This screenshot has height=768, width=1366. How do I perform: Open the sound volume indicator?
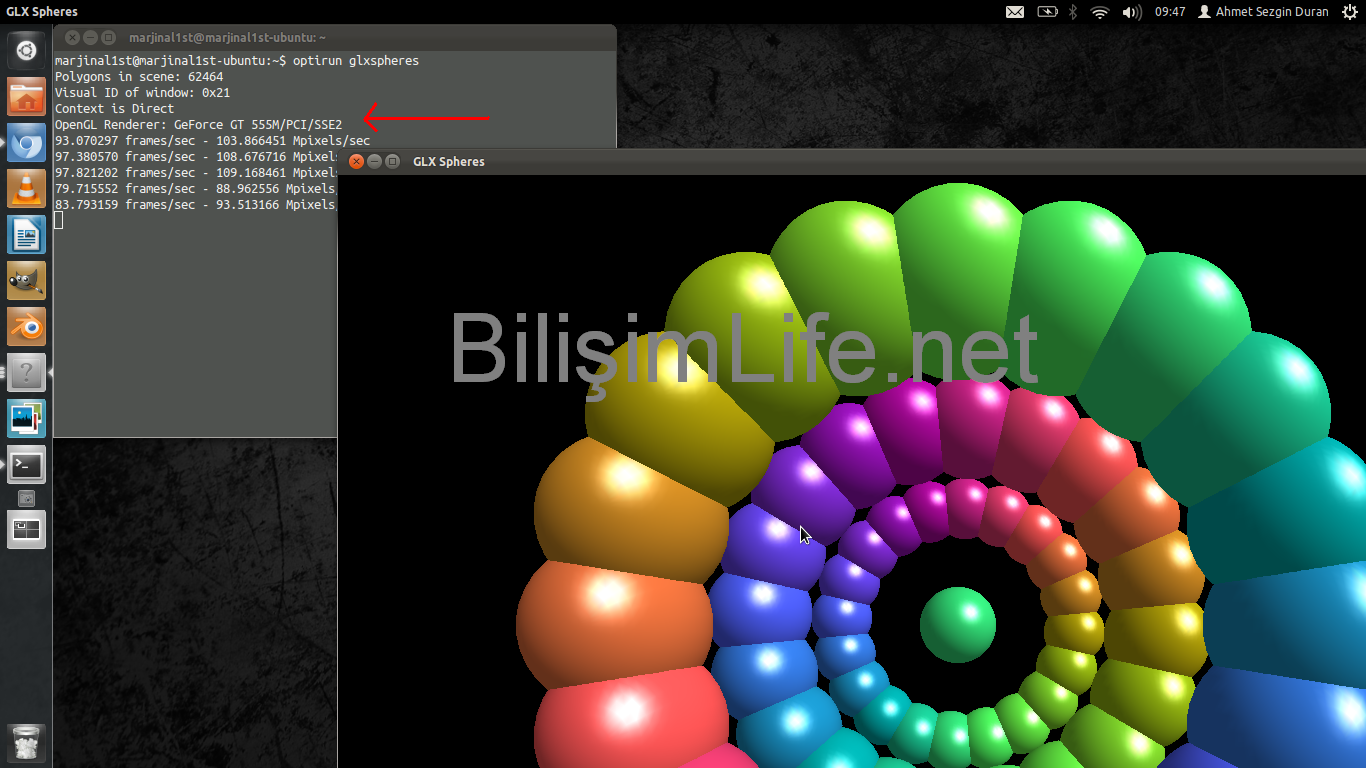(x=1132, y=12)
